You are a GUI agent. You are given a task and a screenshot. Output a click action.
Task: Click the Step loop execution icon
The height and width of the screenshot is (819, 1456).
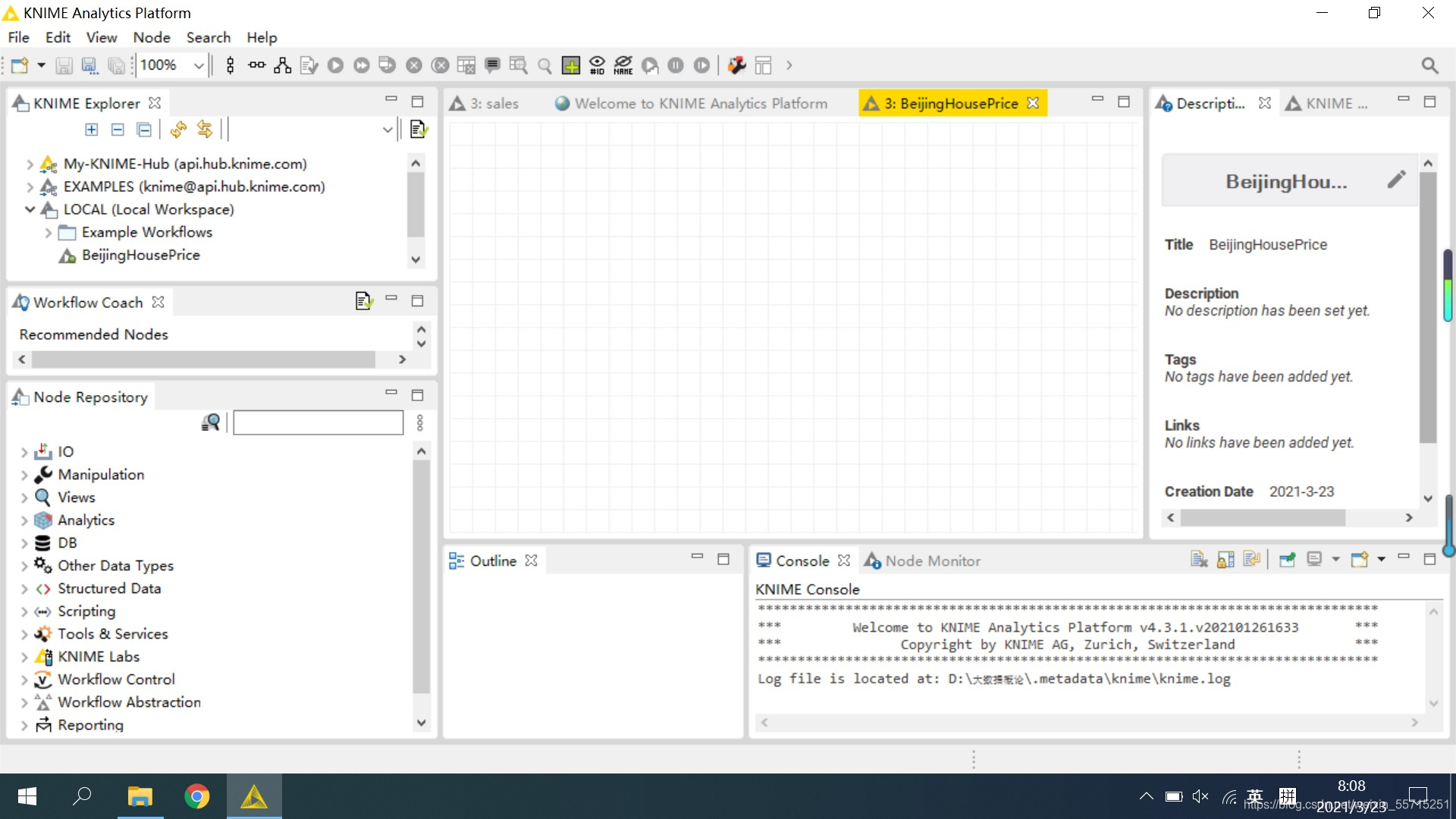click(x=702, y=66)
